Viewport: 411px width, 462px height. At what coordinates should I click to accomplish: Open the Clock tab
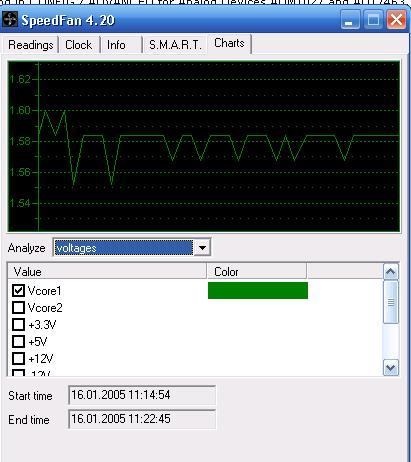click(79, 45)
